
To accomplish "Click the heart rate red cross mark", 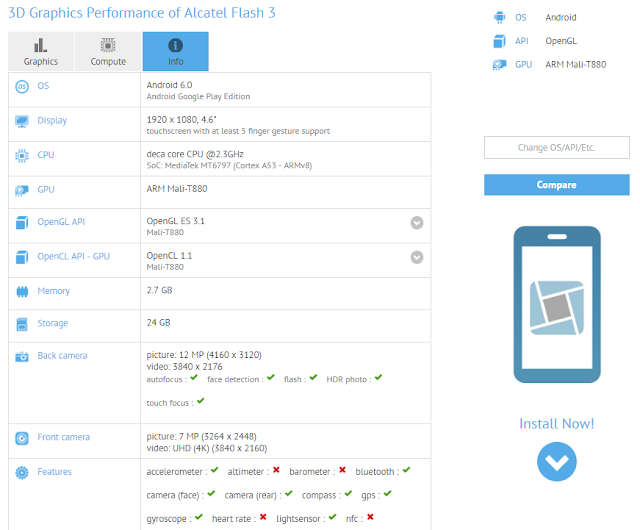I will (x=263, y=517).
